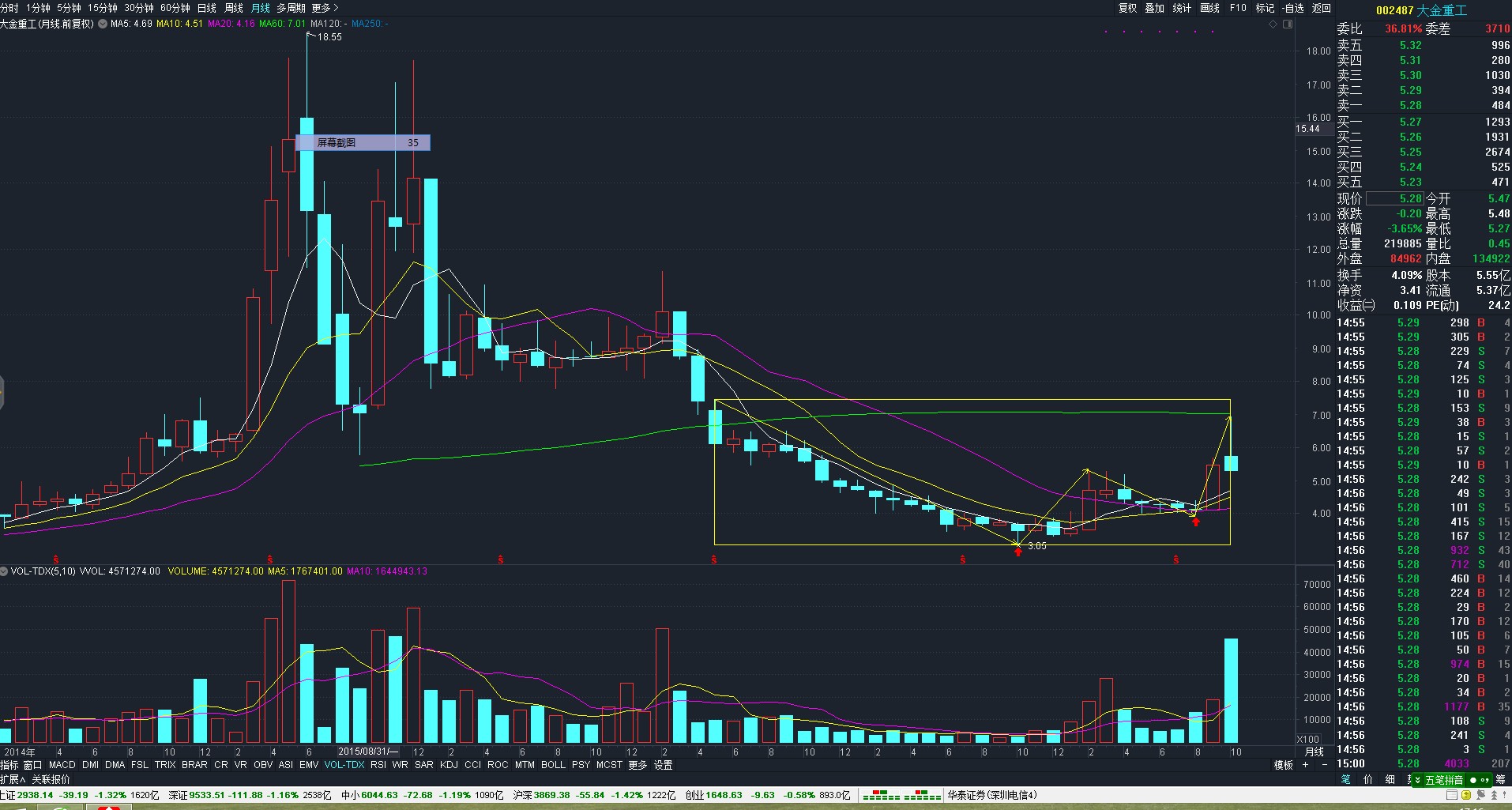Select the BRAR indicator
Image resolution: width=1512 pixels, height=810 pixels.
pos(194,765)
